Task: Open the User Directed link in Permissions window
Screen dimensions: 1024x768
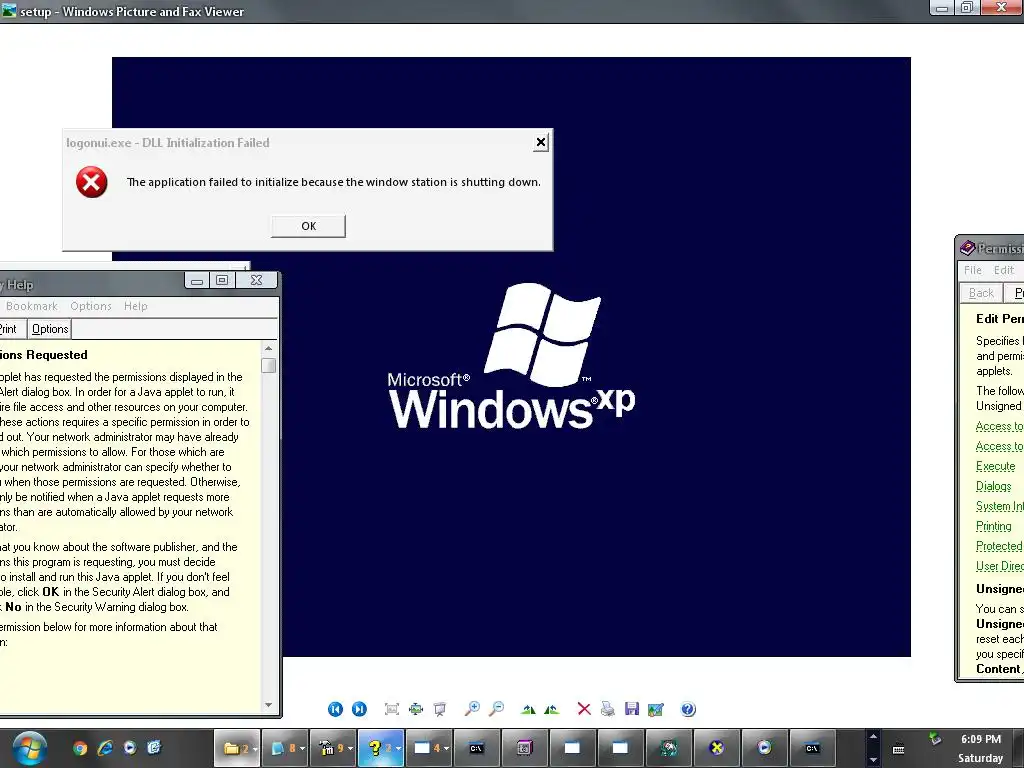Action: coord(999,566)
